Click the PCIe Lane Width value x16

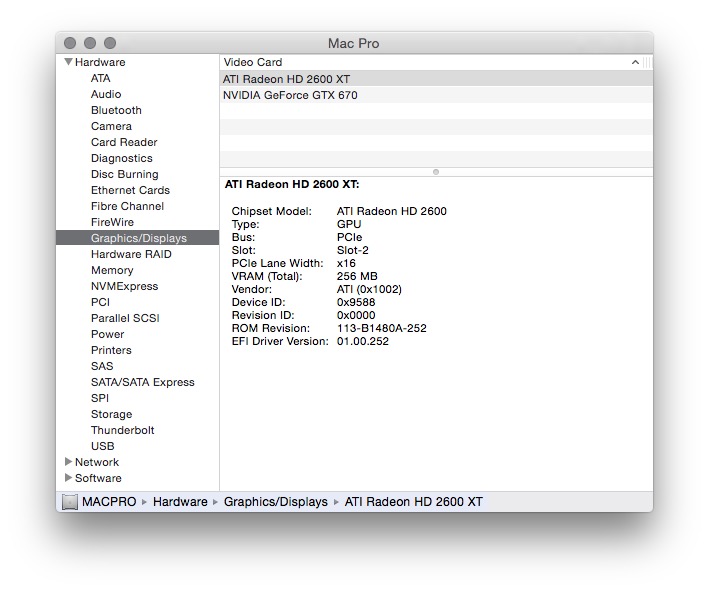click(346, 263)
